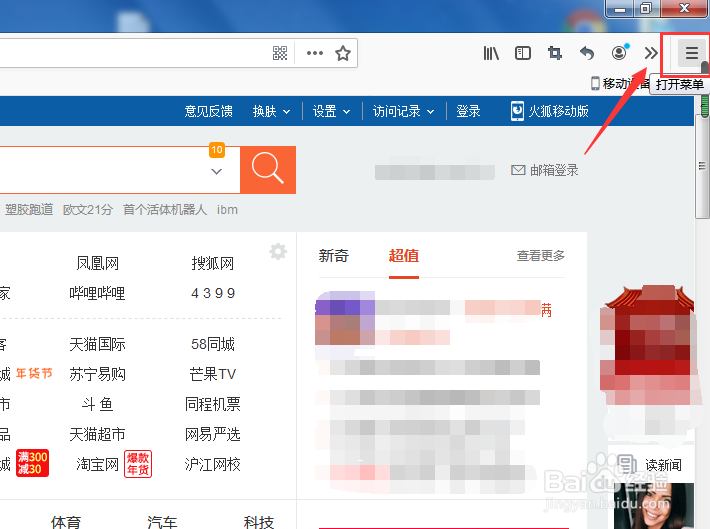Expand the search engine dropdown chevron
The width and height of the screenshot is (710, 529).
point(216,171)
